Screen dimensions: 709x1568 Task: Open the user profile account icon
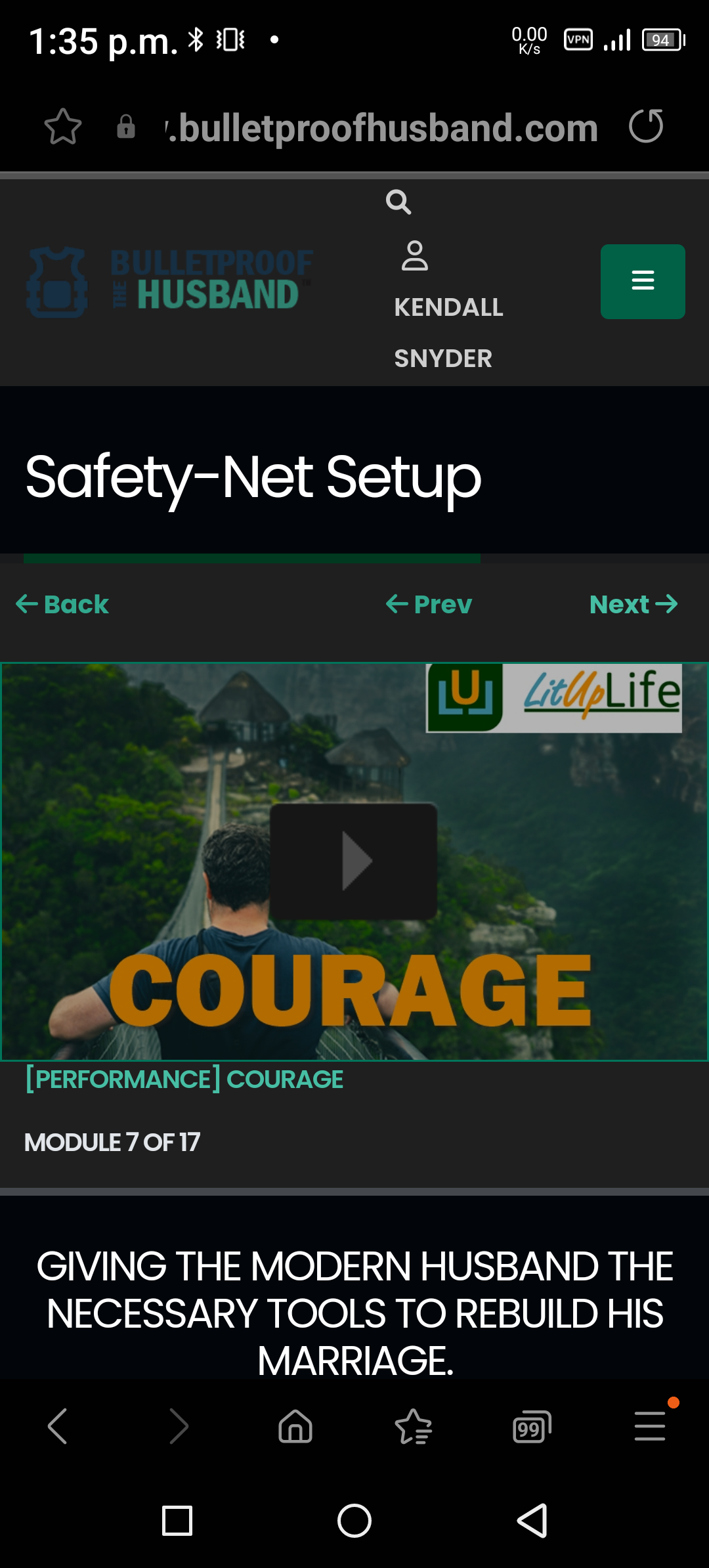[x=415, y=256]
